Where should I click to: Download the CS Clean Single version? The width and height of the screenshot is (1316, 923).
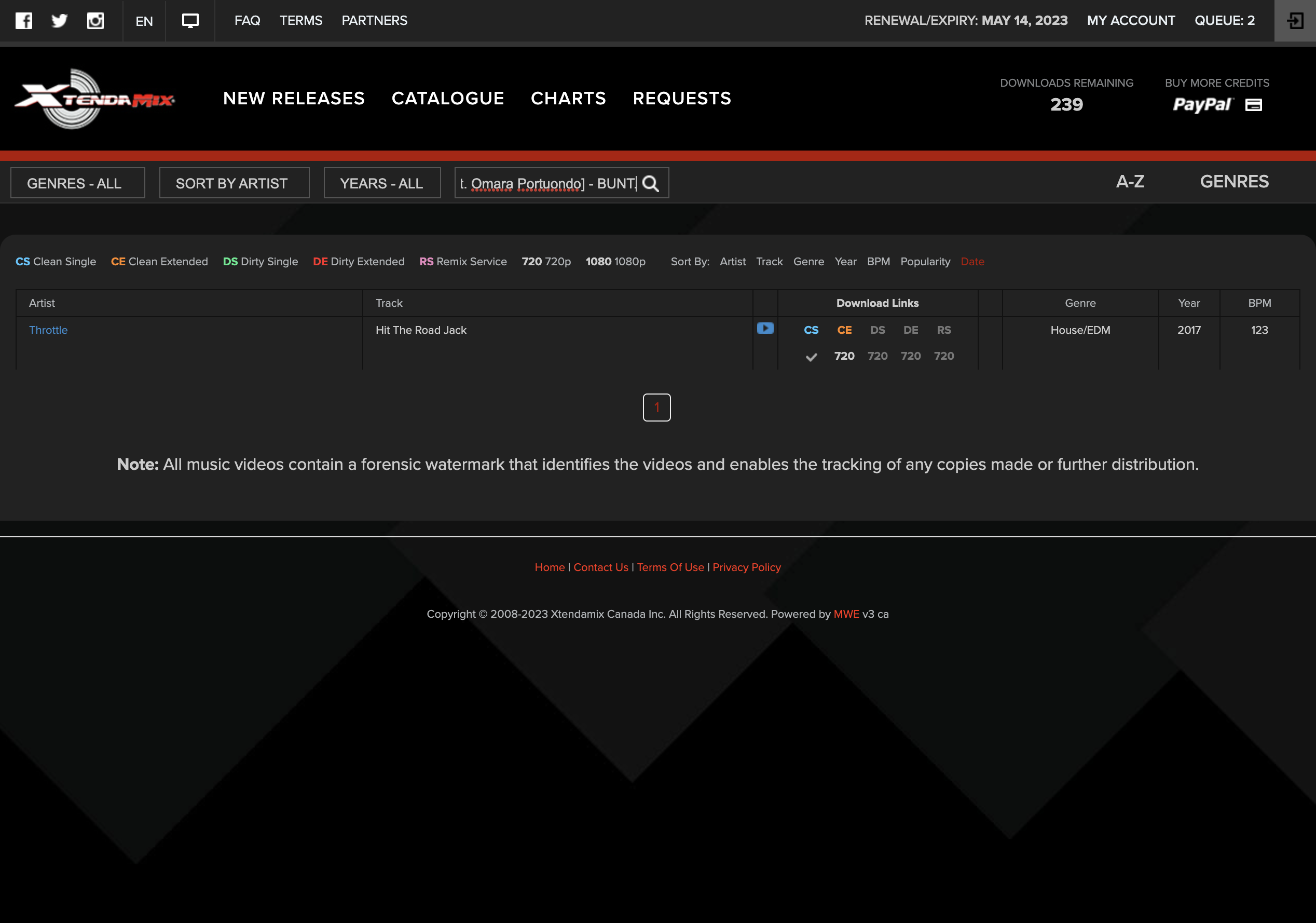(811, 330)
